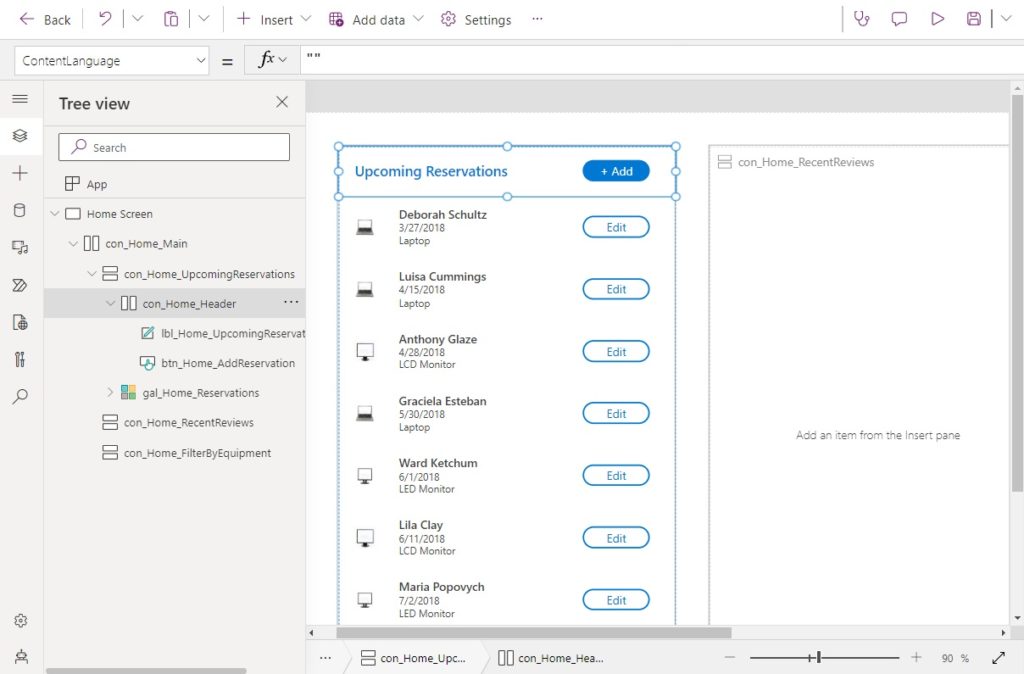Open the Search icon in left rail
1024x674 pixels.
tap(20, 395)
